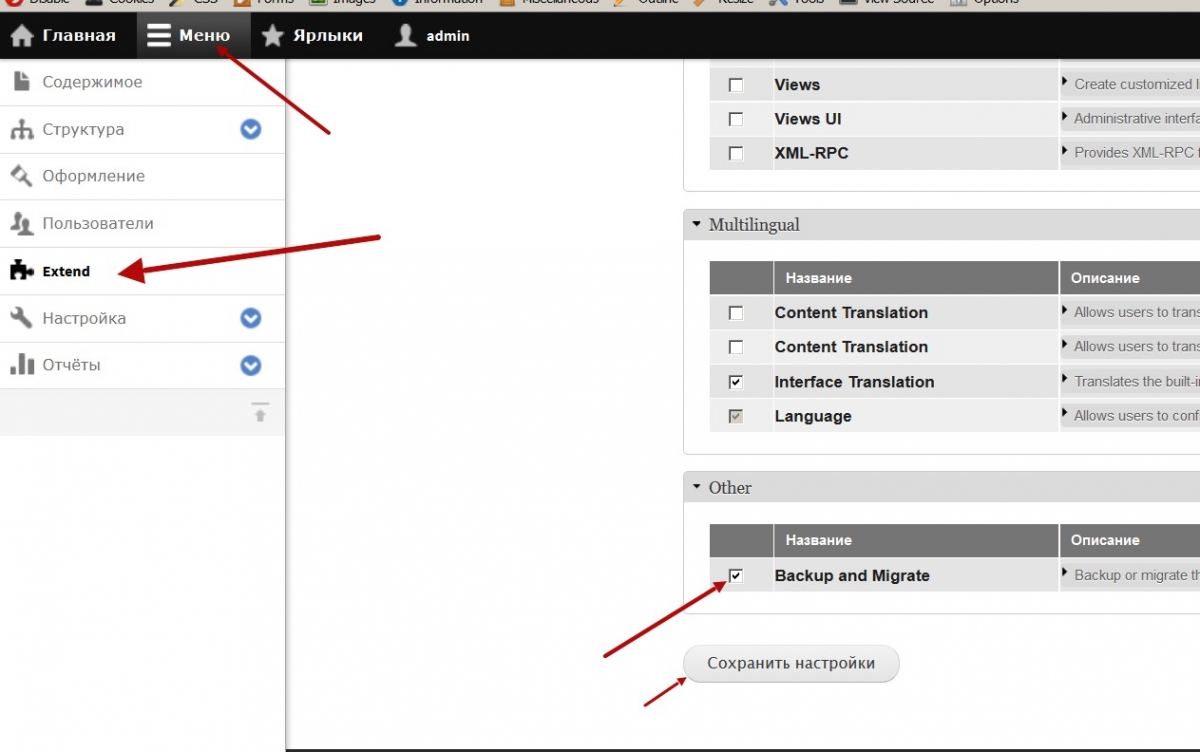The width and height of the screenshot is (1200, 752).
Task: Toggle the Interface Translation checkbox
Action: click(736, 382)
